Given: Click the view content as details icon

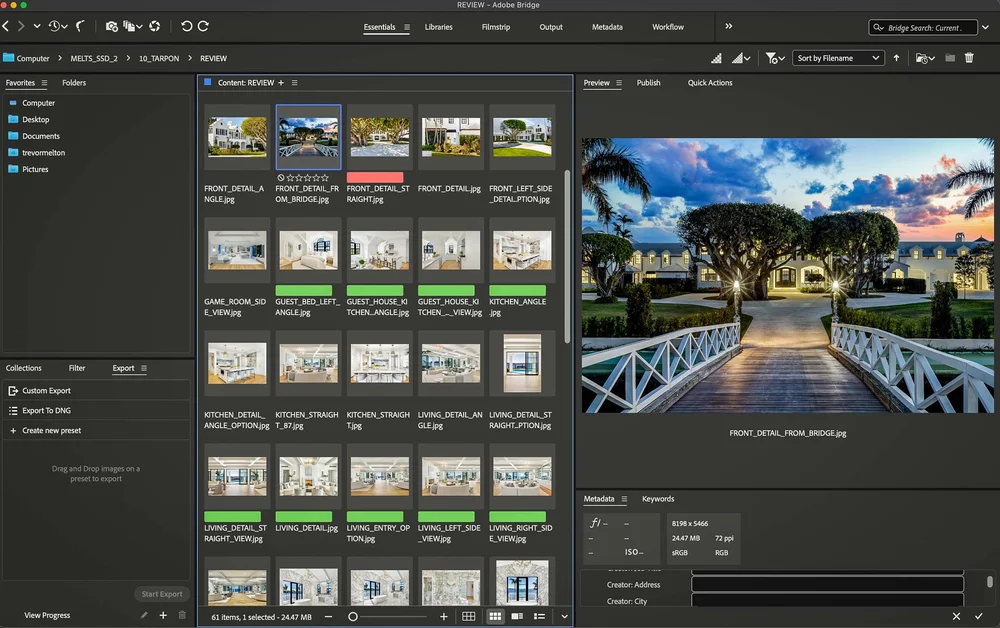Looking at the screenshot, I should pyautogui.click(x=517, y=617).
